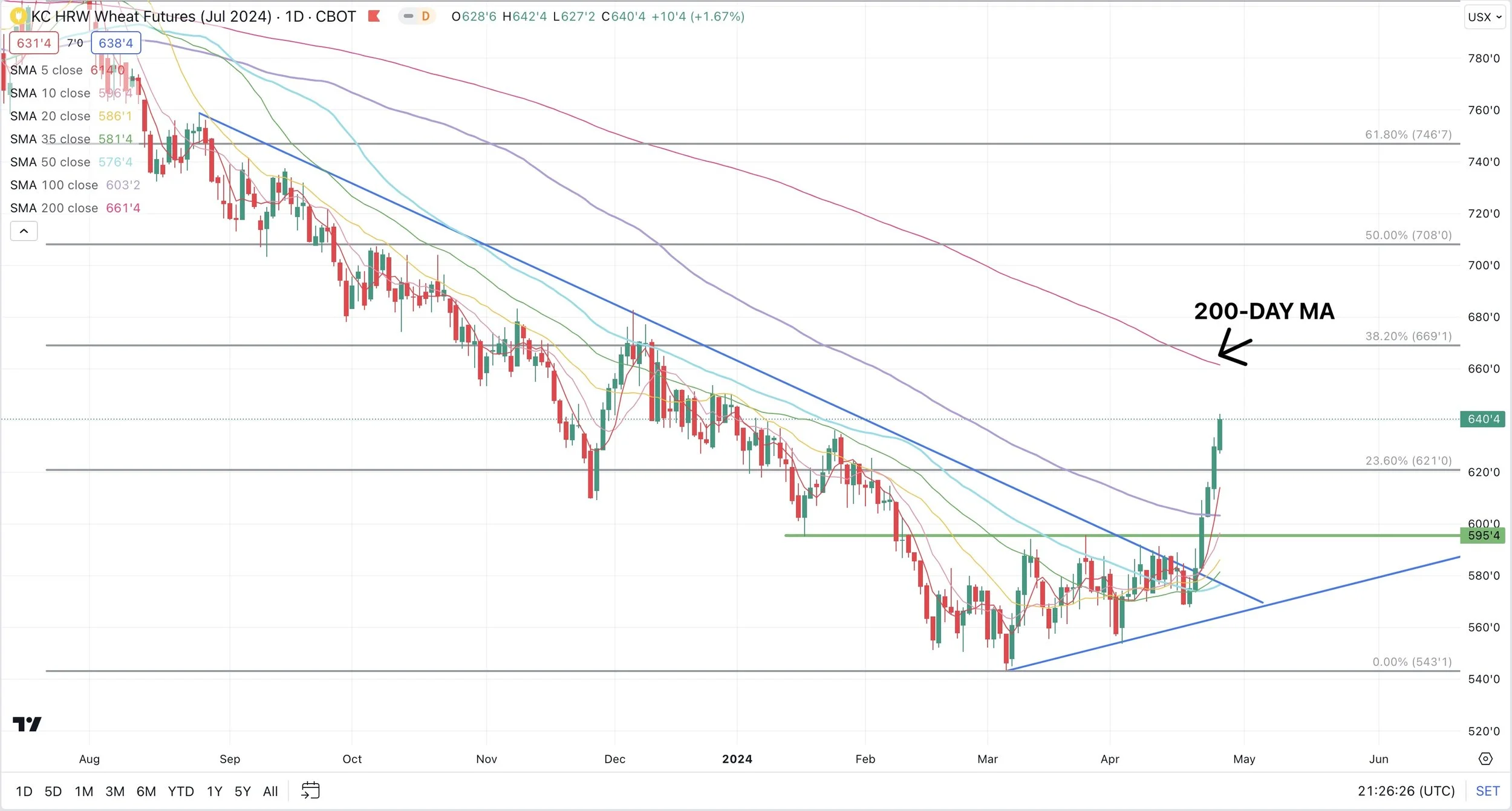
Task: Collapse the SMA indicator legend
Action: point(24,231)
